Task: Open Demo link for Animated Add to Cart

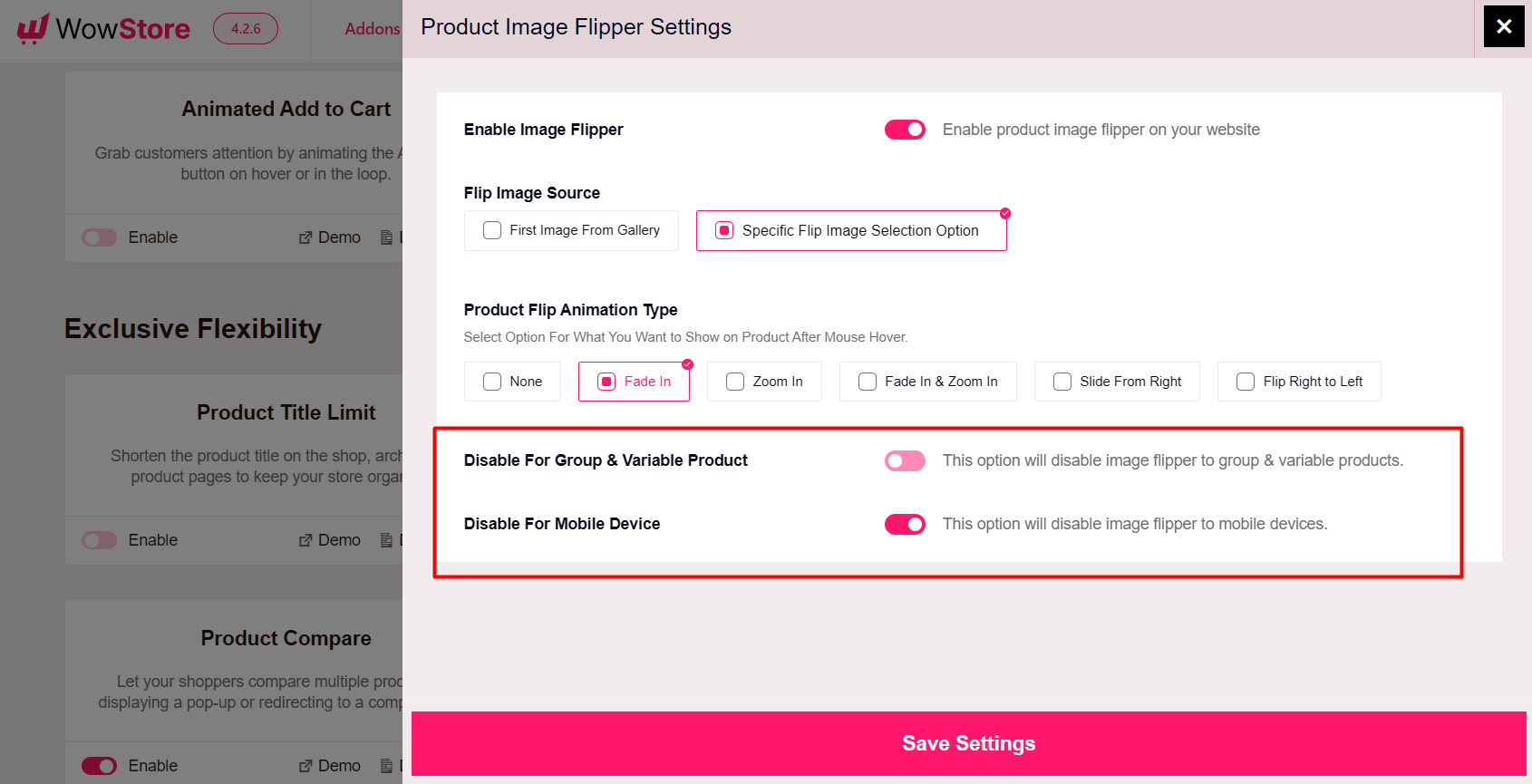Action: coord(330,237)
